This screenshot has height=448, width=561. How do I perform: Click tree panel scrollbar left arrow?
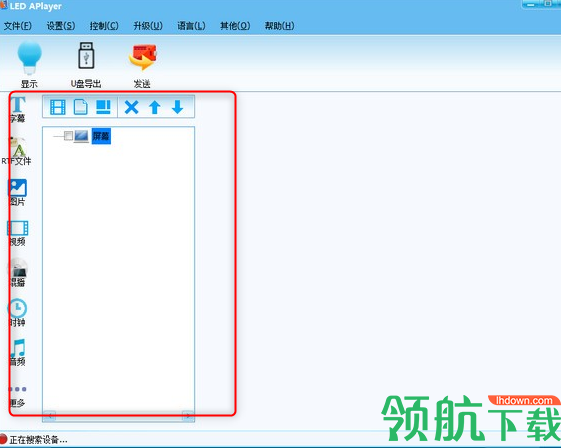49,417
